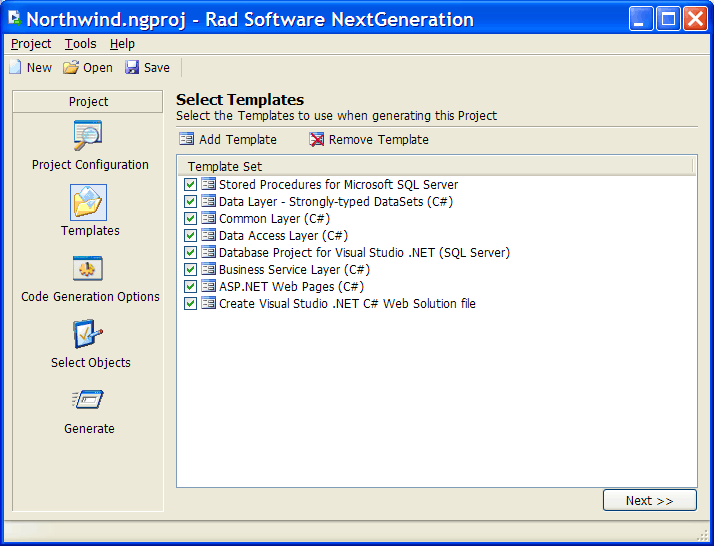Uncheck Data Layer Strongly-typed DataSets checkbox
Viewport: 714px width, 546px height.
[x=190, y=201]
